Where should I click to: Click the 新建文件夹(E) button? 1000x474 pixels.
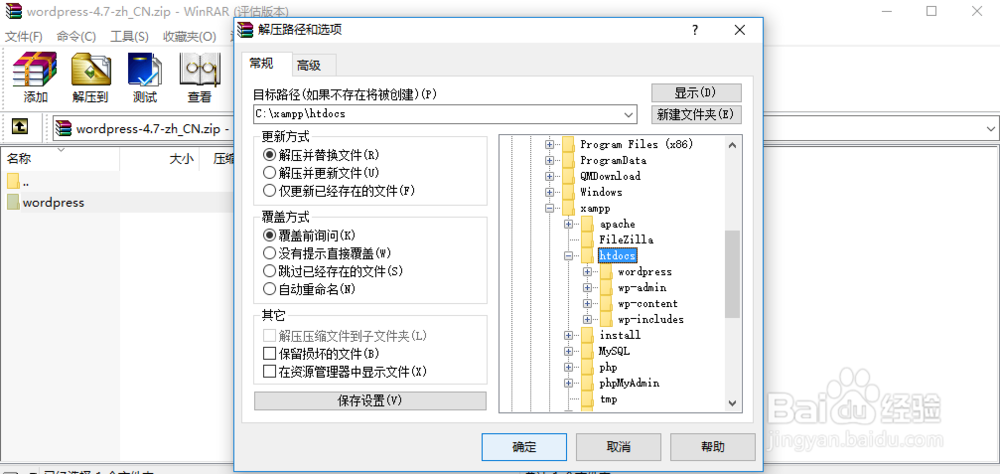[696, 115]
